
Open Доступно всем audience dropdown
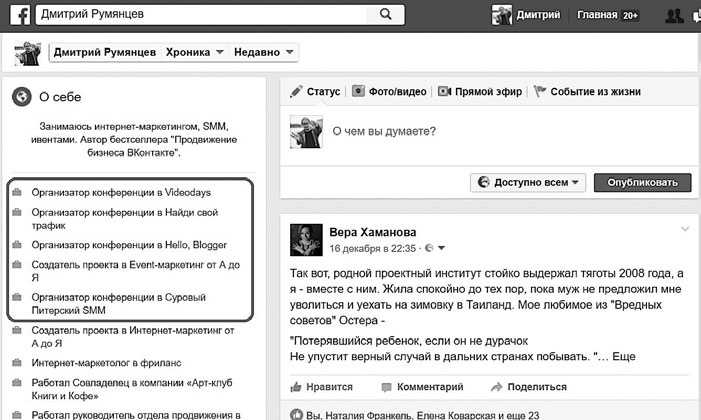coord(527,182)
